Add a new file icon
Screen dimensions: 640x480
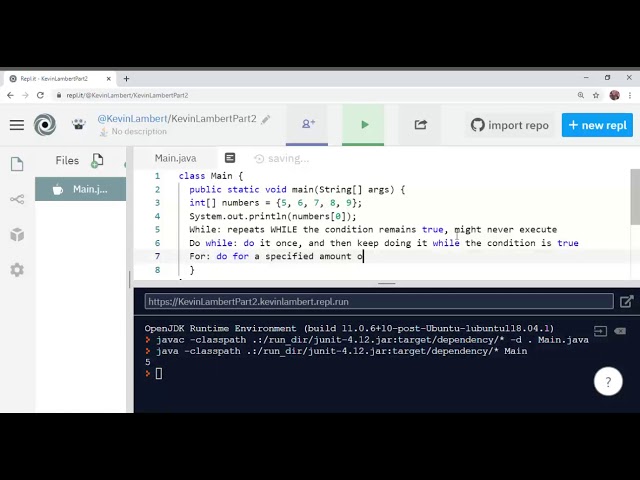coord(97,160)
